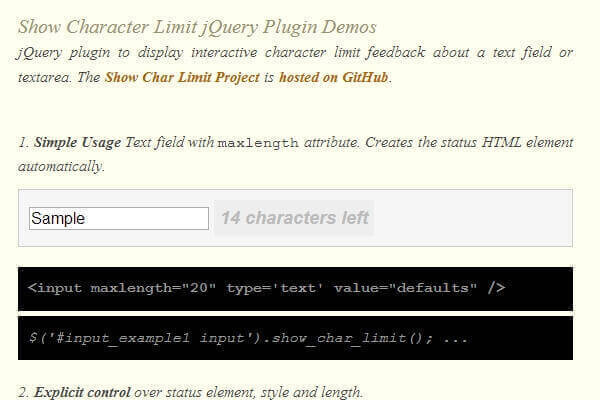Click value="defaults" in the HTML snippet
Viewport: 600px width, 400px height.
click(x=406, y=289)
